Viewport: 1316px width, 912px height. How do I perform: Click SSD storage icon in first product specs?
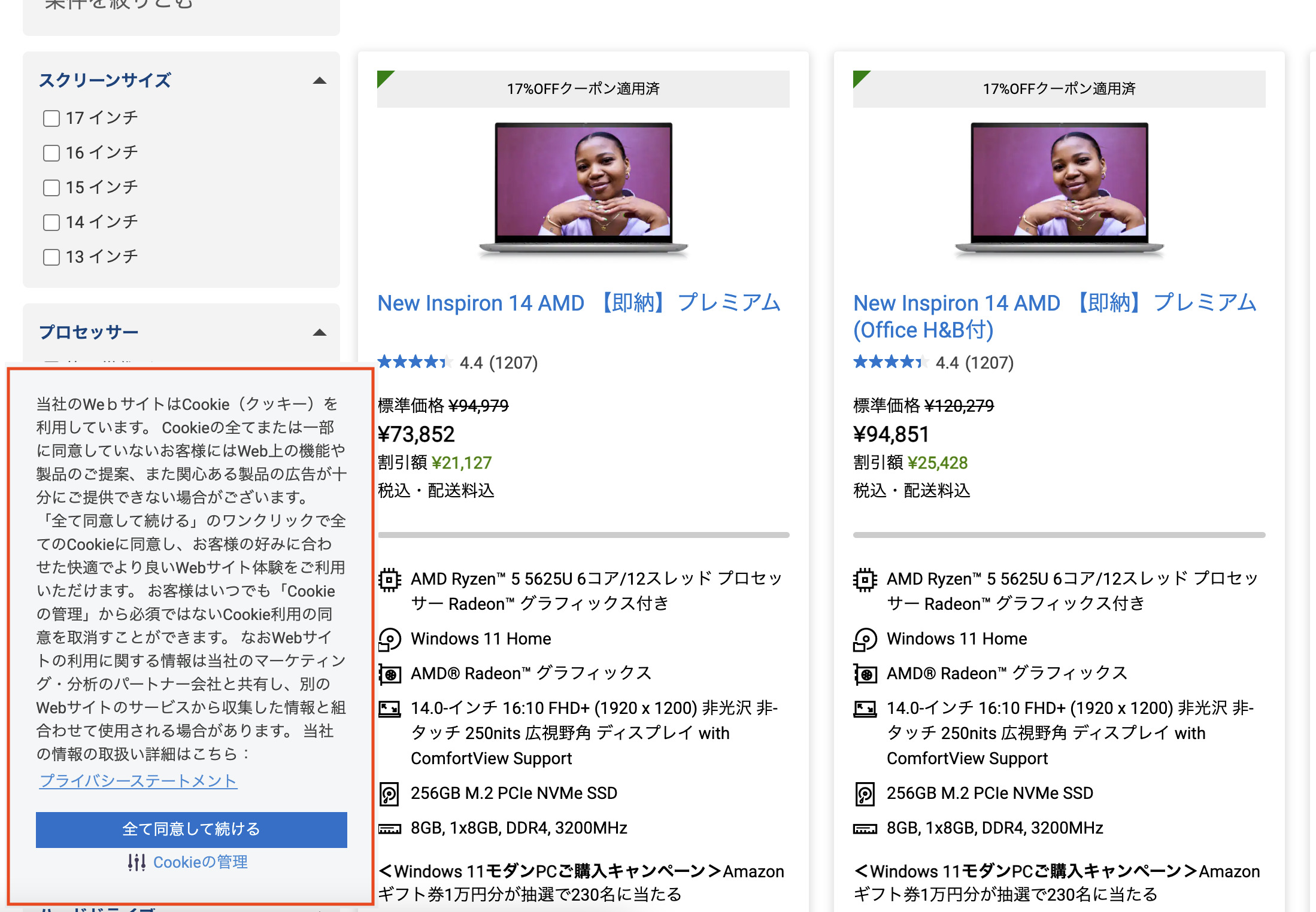[x=389, y=794]
